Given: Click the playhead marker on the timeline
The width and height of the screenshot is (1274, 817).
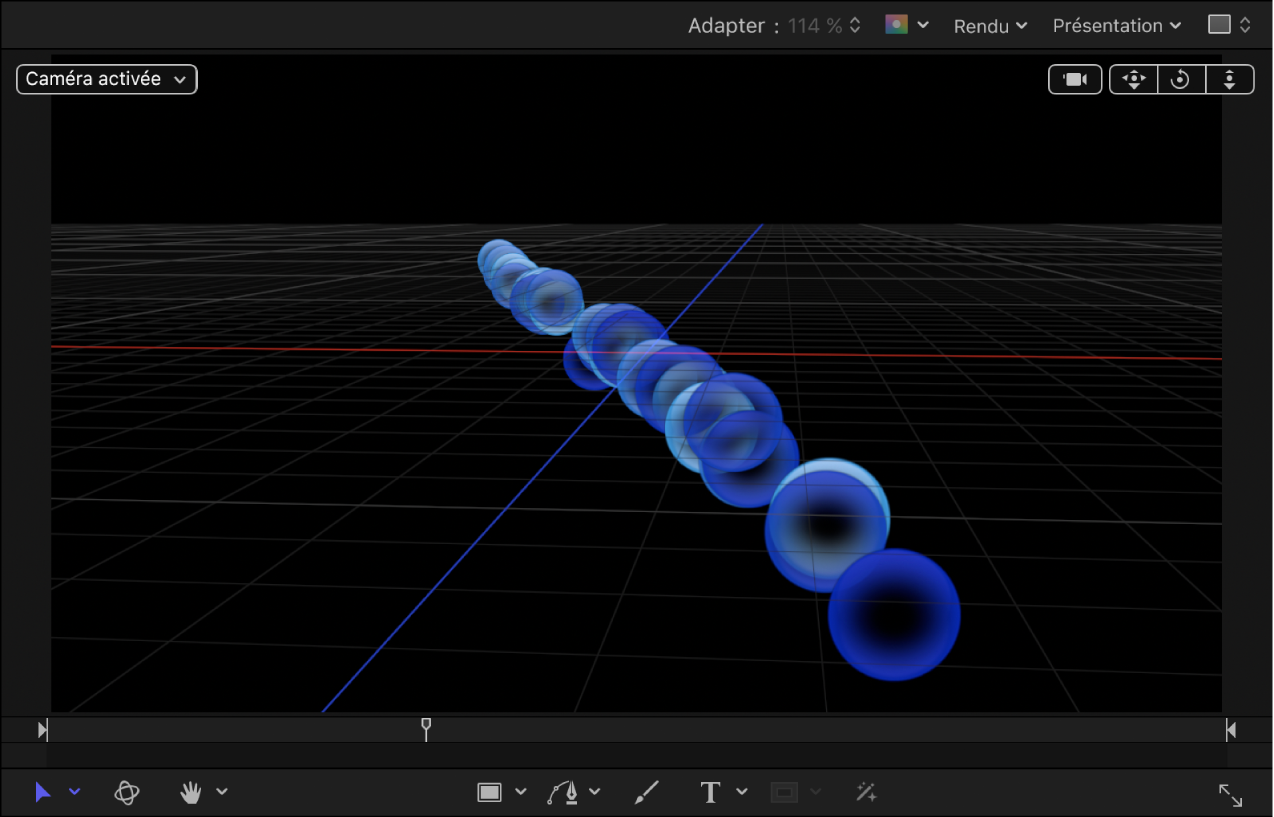Looking at the screenshot, I should [x=426, y=729].
